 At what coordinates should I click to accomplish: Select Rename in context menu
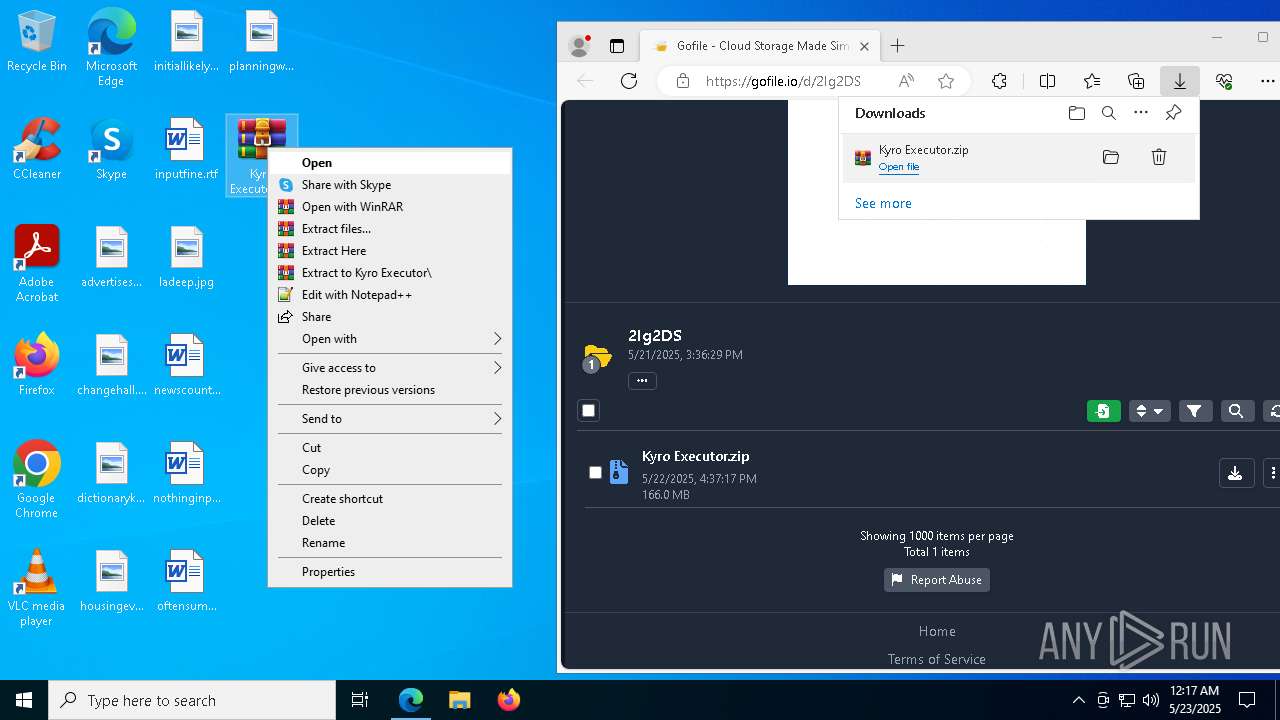click(x=390, y=543)
